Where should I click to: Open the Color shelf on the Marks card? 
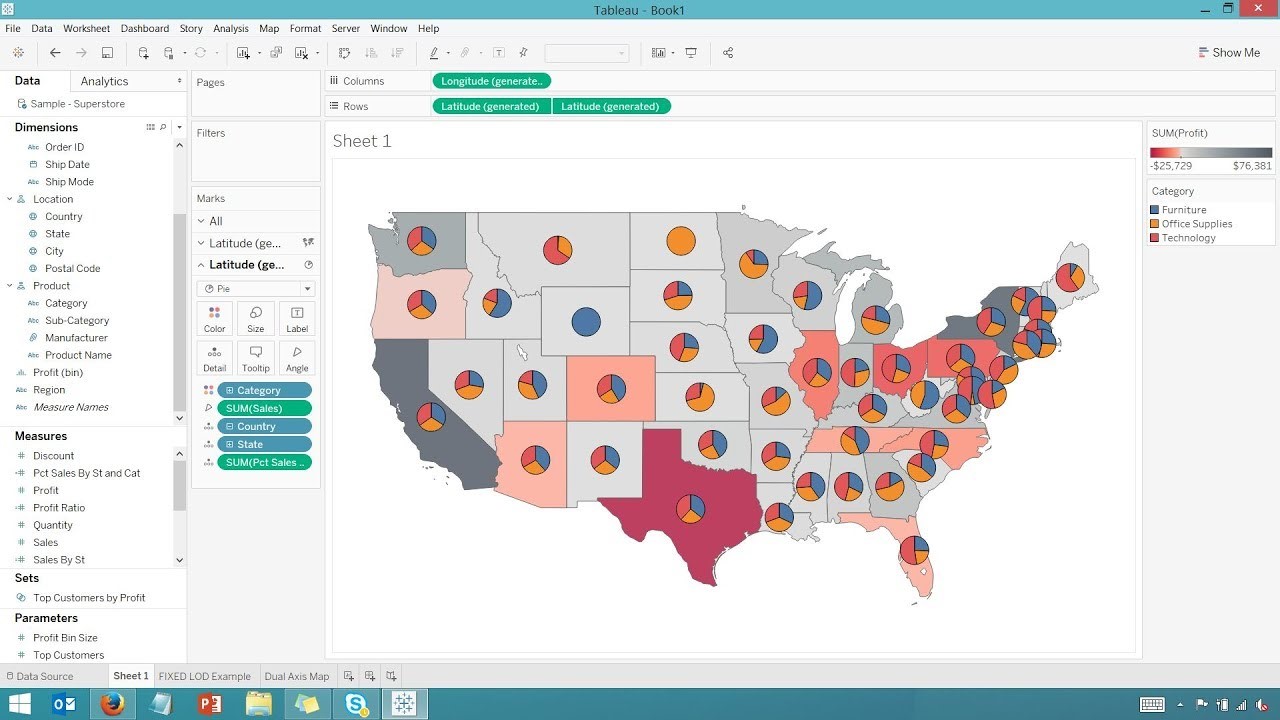coord(214,318)
